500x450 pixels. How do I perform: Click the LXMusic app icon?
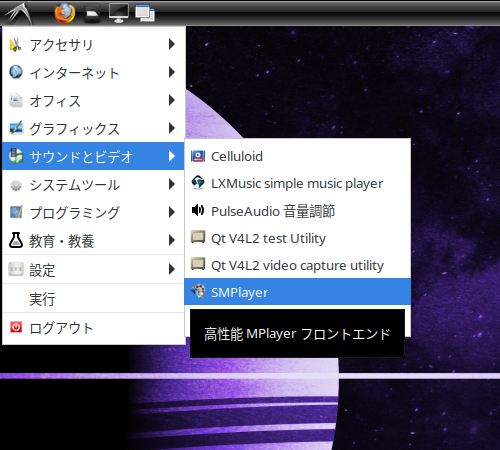click(x=198, y=183)
